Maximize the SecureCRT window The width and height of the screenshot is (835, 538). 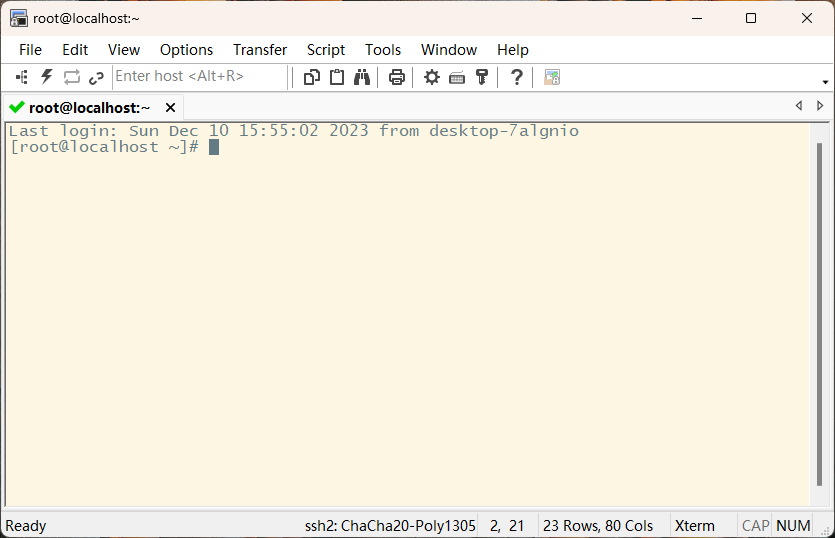[x=751, y=18]
